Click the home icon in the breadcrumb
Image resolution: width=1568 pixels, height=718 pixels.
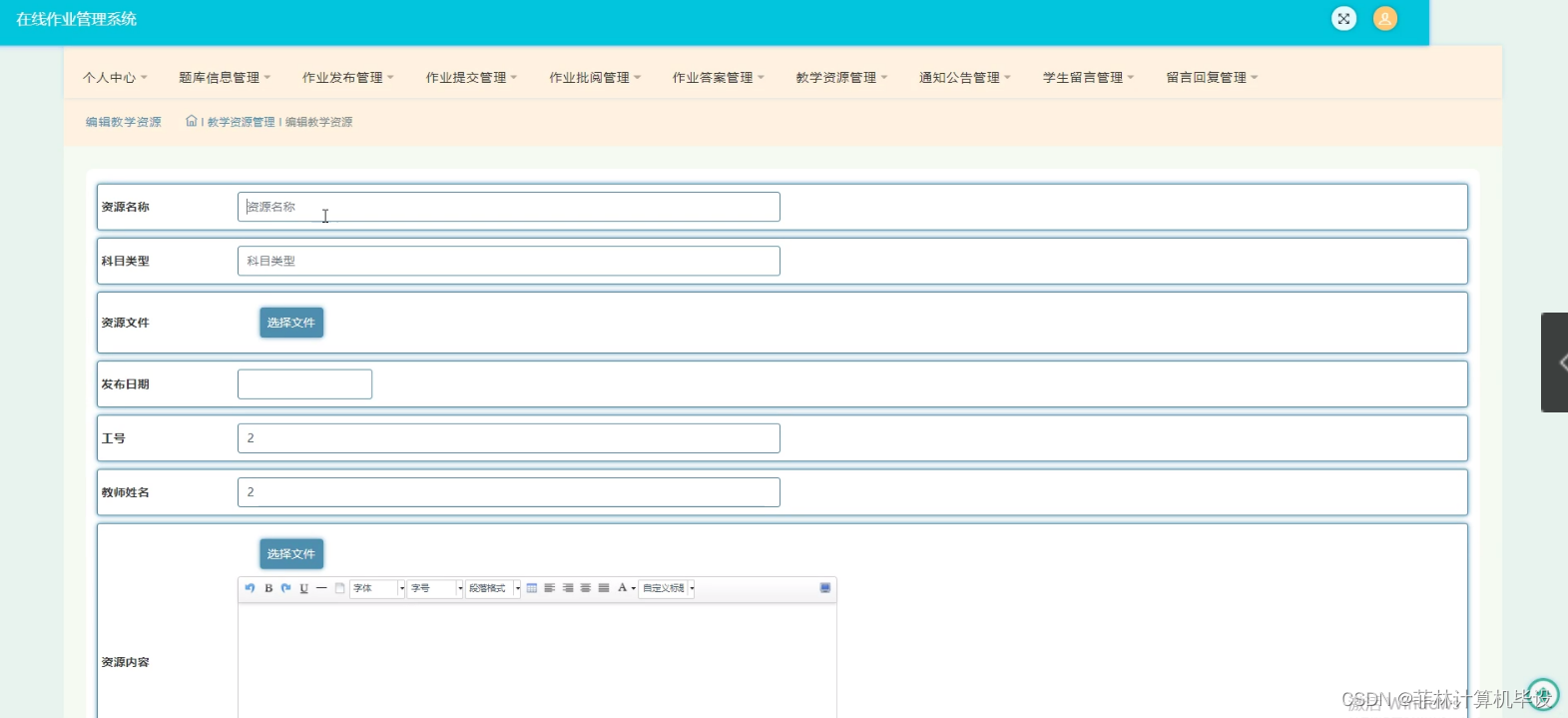click(191, 121)
